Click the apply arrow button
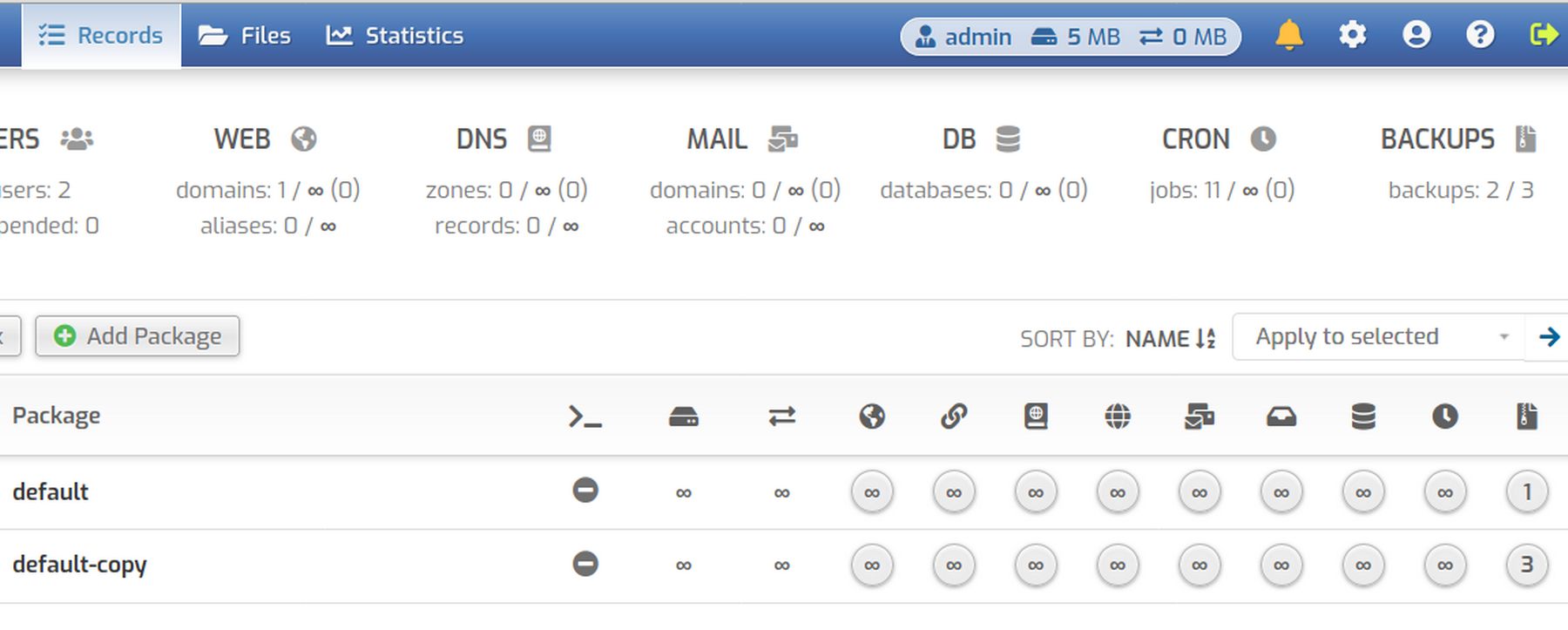 (x=1549, y=337)
